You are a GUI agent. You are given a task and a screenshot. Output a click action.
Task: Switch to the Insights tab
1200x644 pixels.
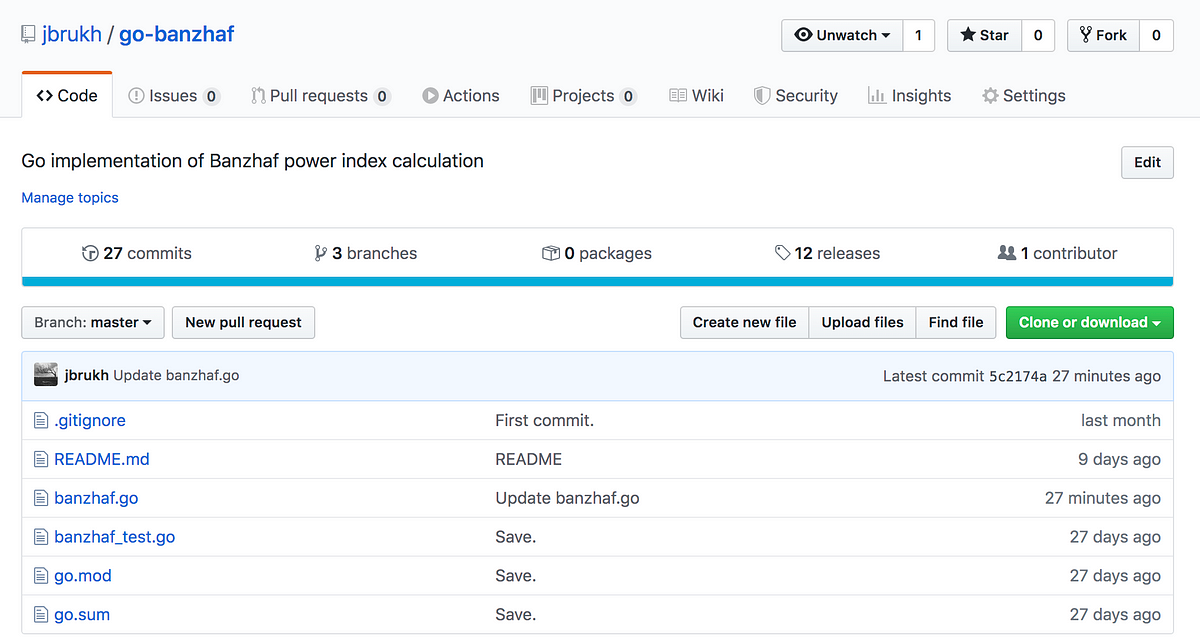coord(910,96)
